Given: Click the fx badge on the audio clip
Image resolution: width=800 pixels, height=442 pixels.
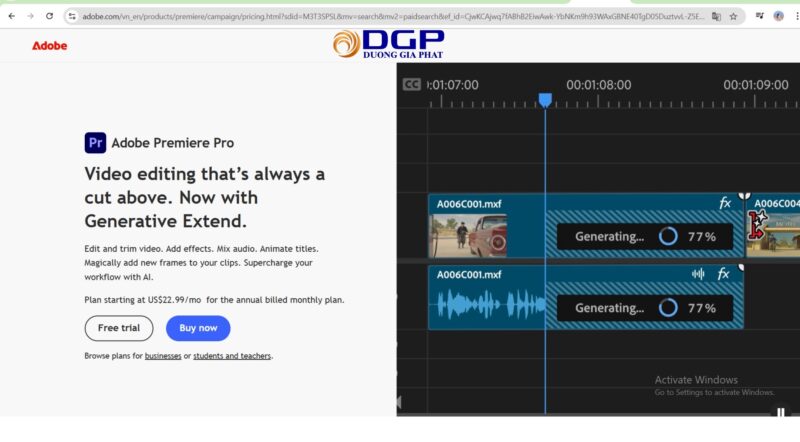Looking at the screenshot, I should point(723,274).
